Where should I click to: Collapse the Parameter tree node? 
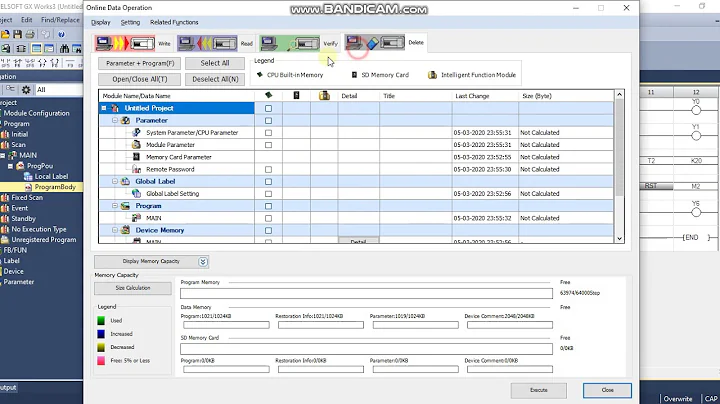pyautogui.click(x=115, y=120)
